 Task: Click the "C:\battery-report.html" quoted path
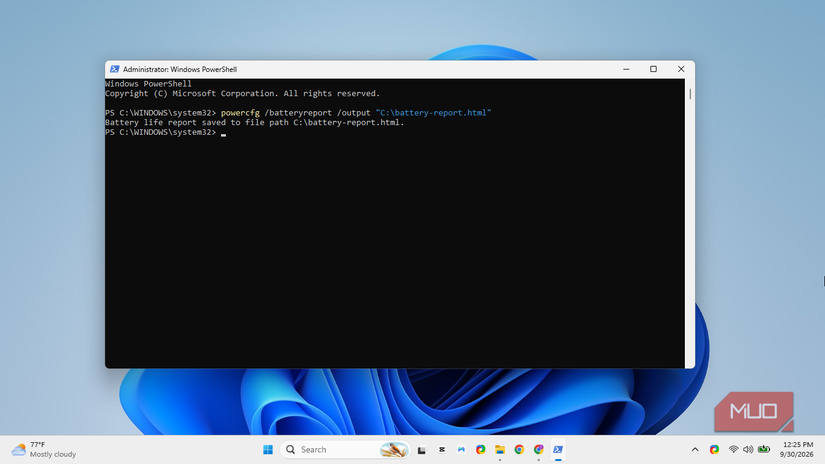click(434, 113)
